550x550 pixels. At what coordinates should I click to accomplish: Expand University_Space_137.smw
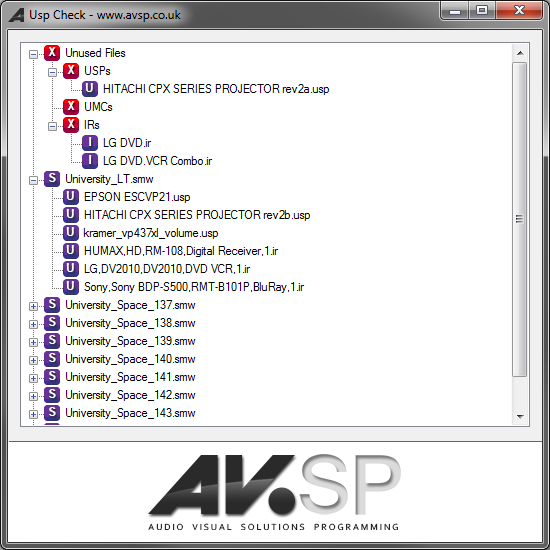pos(33,306)
